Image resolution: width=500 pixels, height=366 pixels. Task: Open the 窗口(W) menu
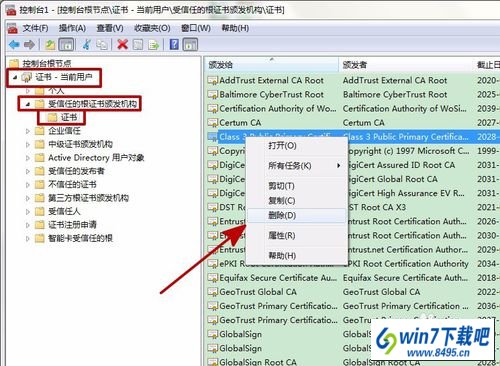196,28
